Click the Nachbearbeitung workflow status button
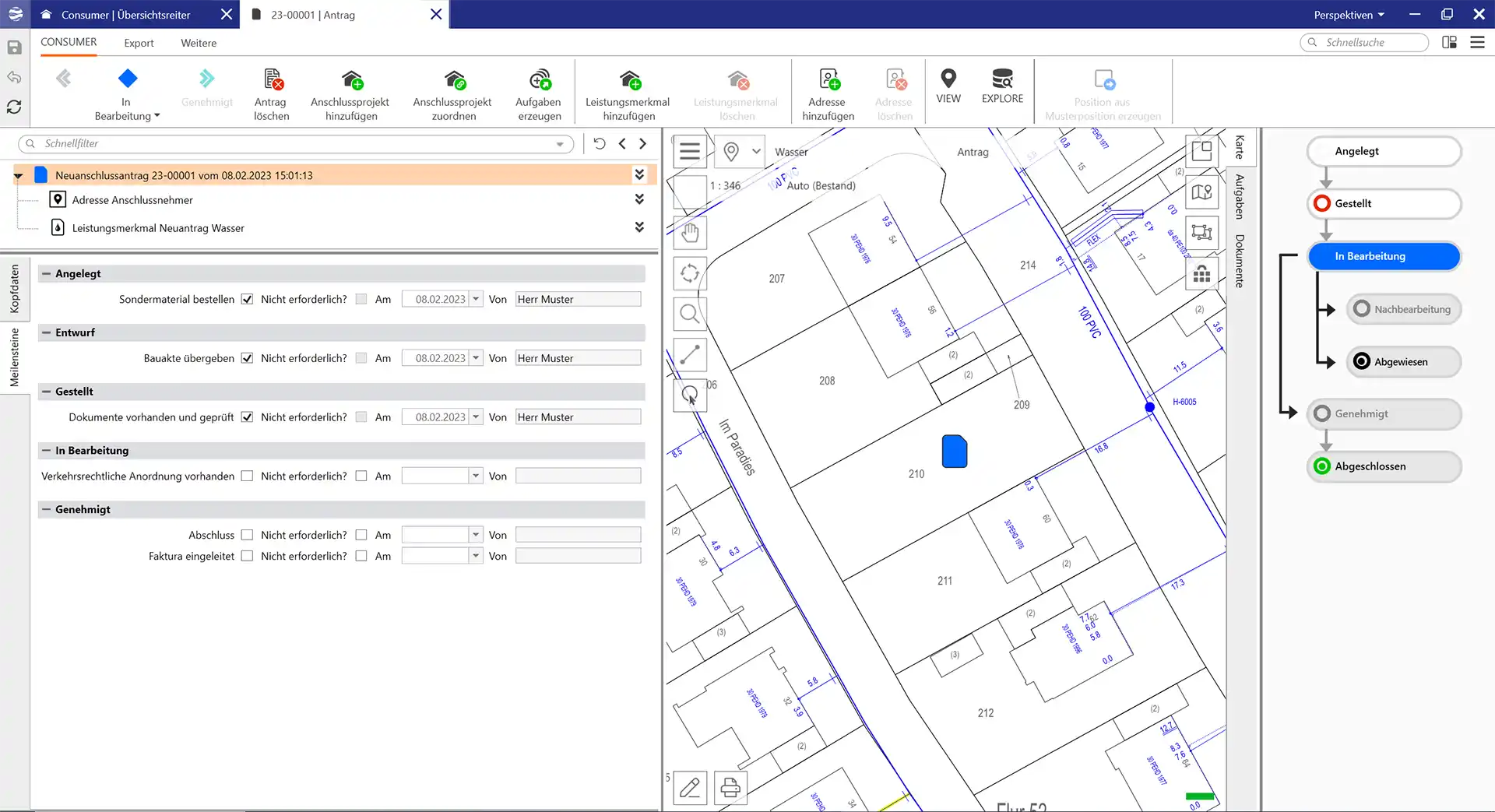The width and height of the screenshot is (1495, 812). pos(1402,309)
